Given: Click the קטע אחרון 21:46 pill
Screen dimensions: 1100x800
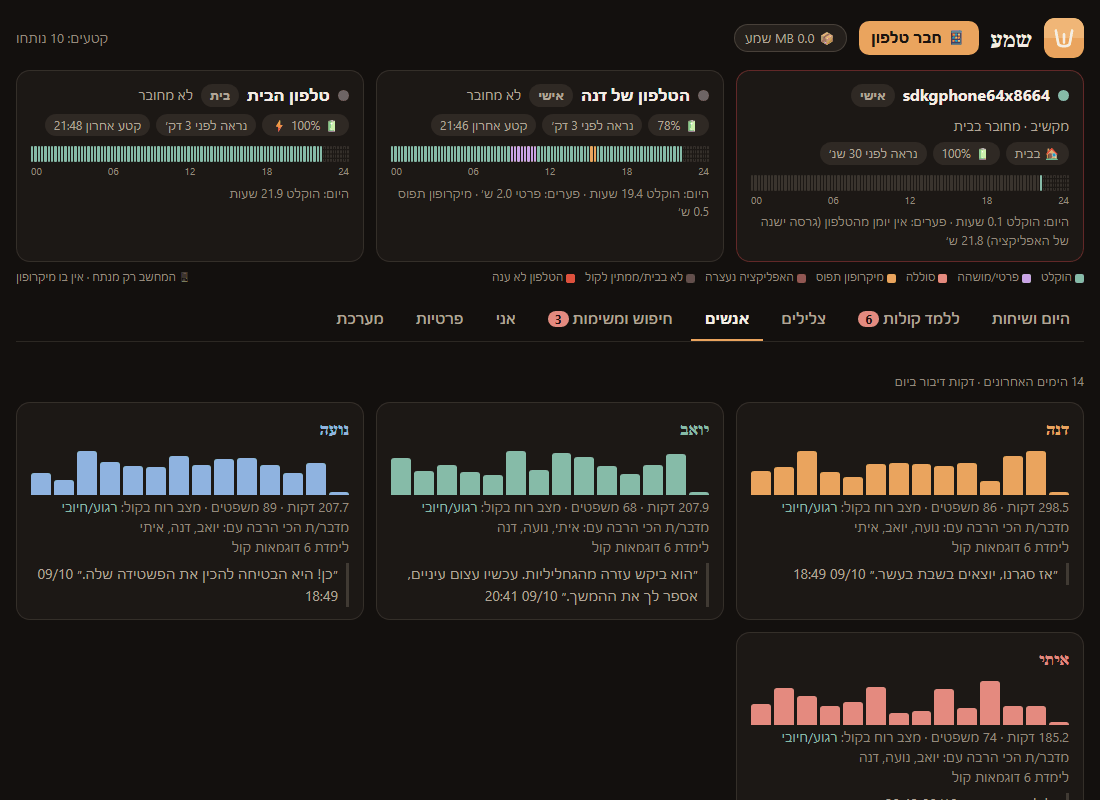Looking at the screenshot, I should (x=483, y=126).
